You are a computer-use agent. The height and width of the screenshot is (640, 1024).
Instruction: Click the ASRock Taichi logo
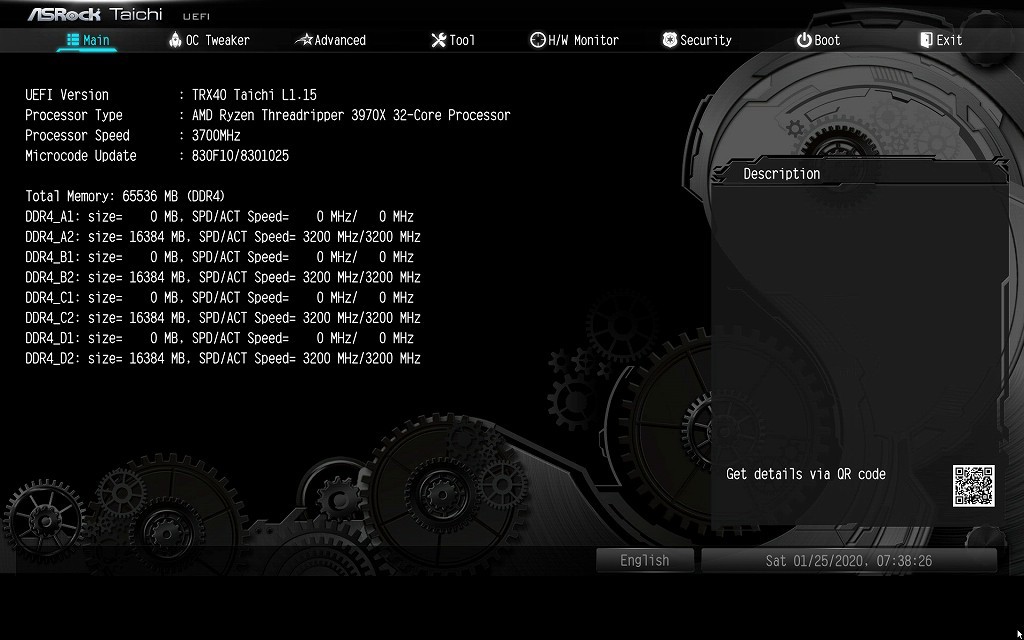coord(95,14)
